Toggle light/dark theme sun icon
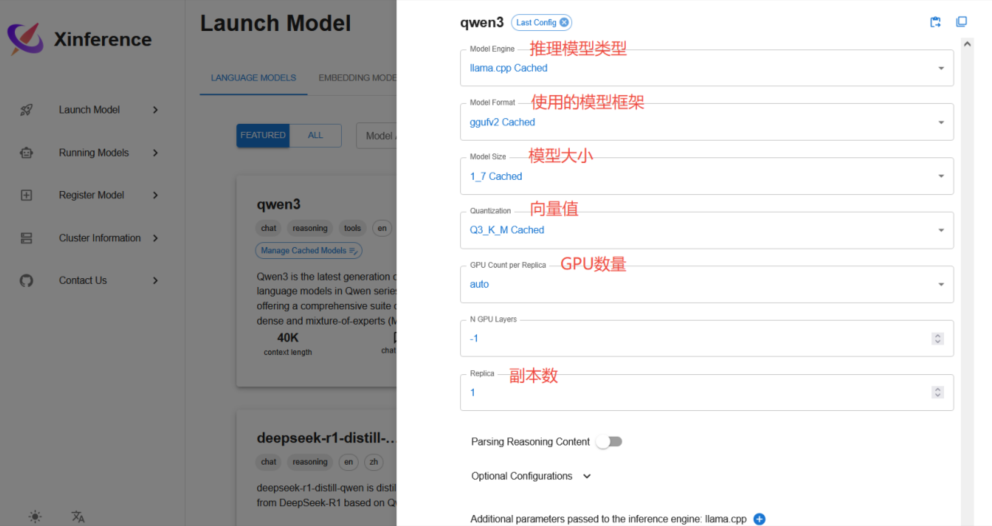992x526 pixels. (x=35, y=517)
